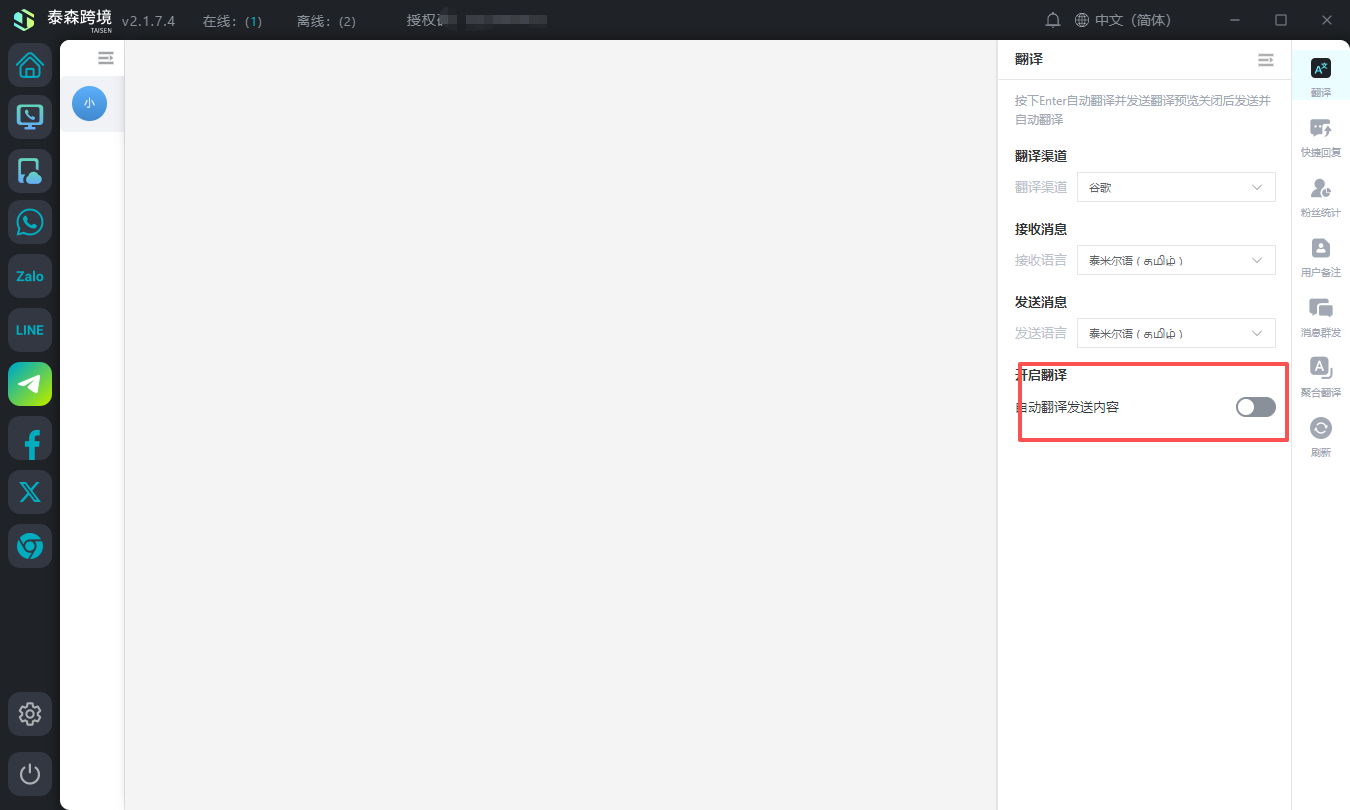Screen dimensions: 1350x810
Task: Switch to the 快捷回复 tab
Action: point(1320,137)
